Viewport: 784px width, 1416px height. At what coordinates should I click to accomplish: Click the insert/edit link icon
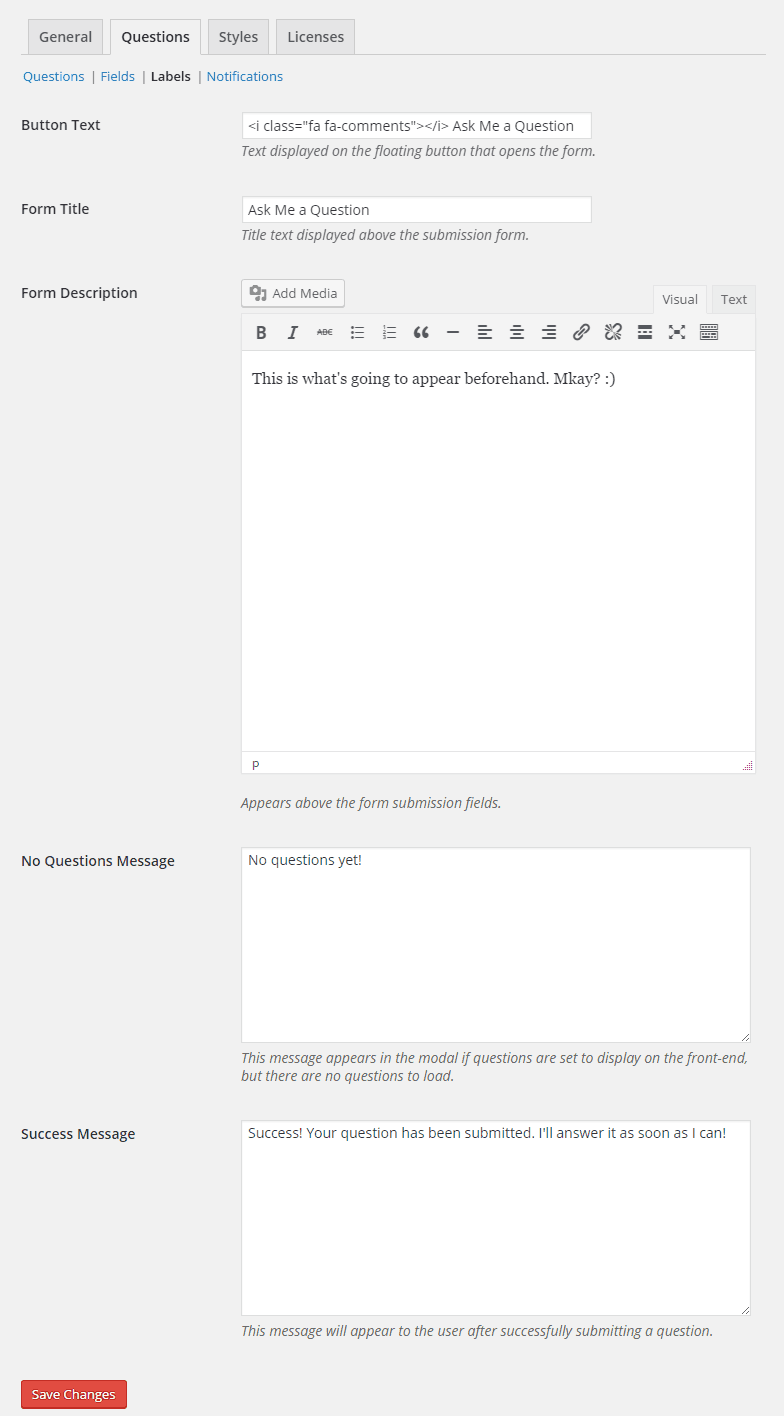(x=581, y=333)
